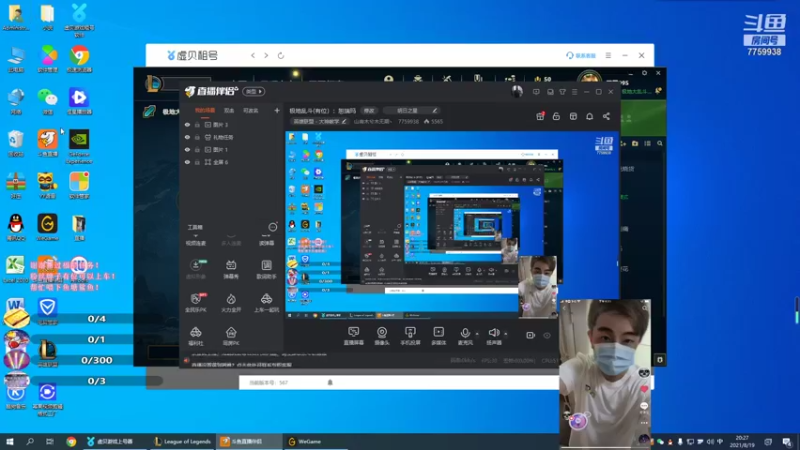Open League of Legends from the taskbar
Image resolution: width=800 pixels, height=450 pixels.
183,441
